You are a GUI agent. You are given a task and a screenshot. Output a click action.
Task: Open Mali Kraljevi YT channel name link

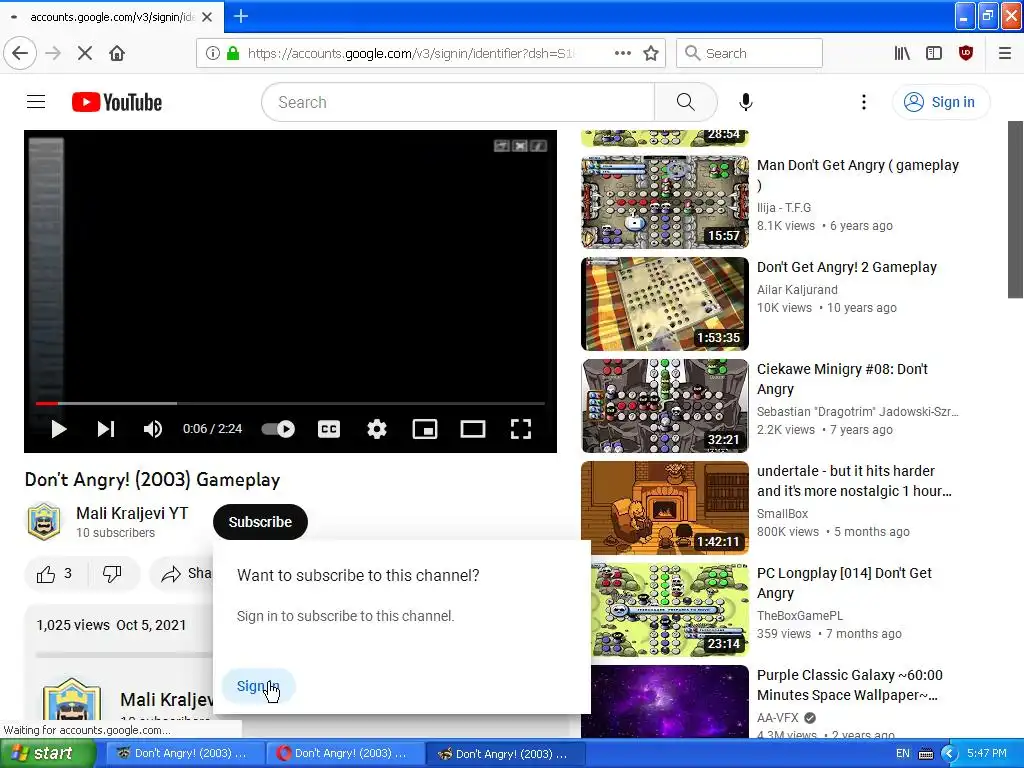(132, 513)
